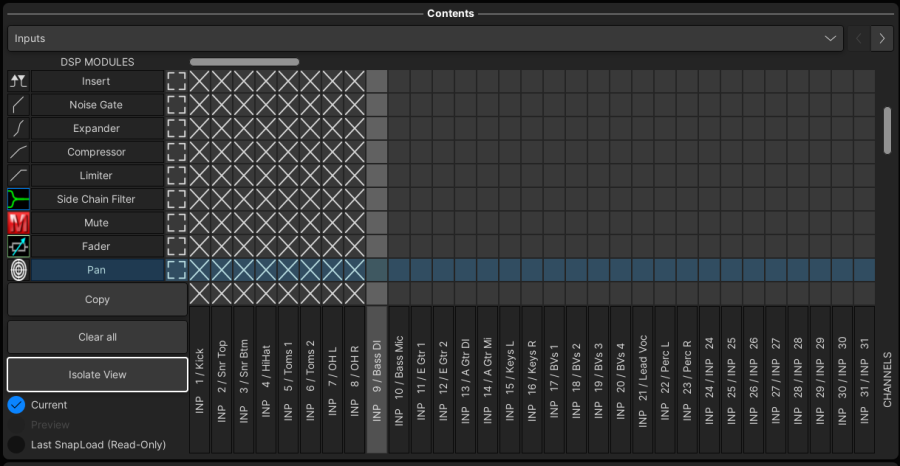
Task: Select the Current radio option
Action: 16,405
